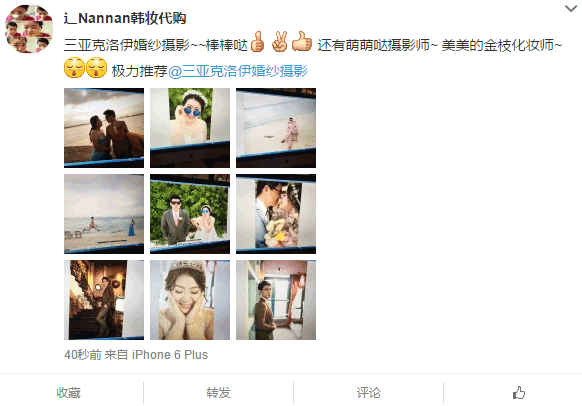Click the iPhone 6 Plus source link
The height and width of the screenshot is (406, 582).
[x=170, y=354]
